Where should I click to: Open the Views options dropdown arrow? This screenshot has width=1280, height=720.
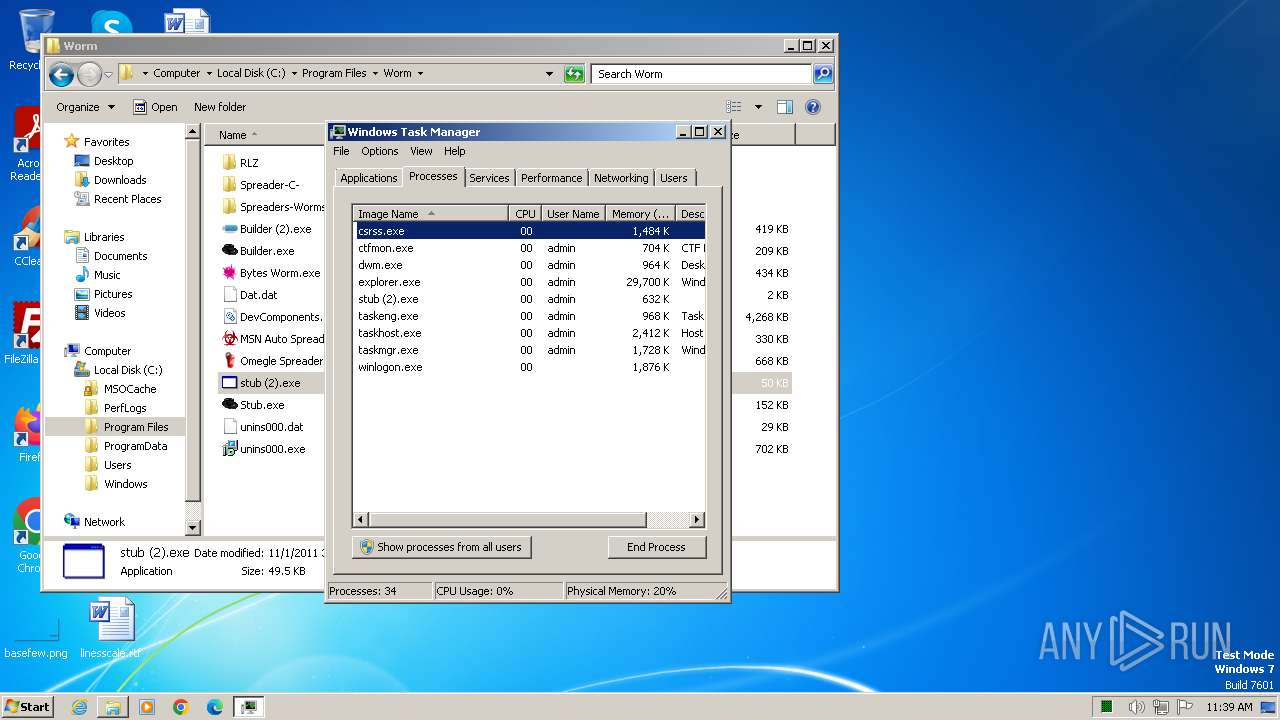point(758,107)
